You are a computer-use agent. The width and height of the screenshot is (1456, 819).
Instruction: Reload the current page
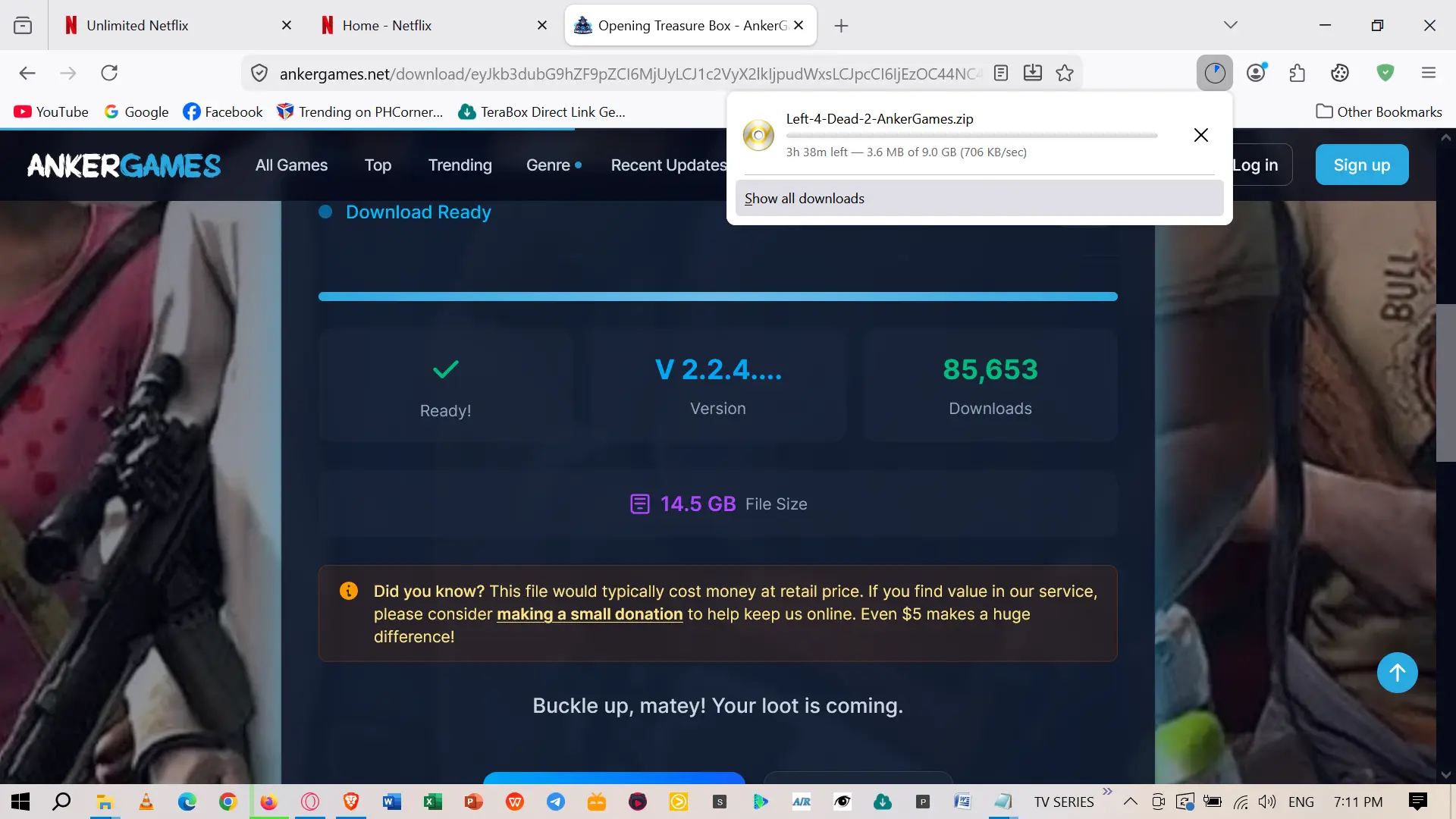point(109,73)
